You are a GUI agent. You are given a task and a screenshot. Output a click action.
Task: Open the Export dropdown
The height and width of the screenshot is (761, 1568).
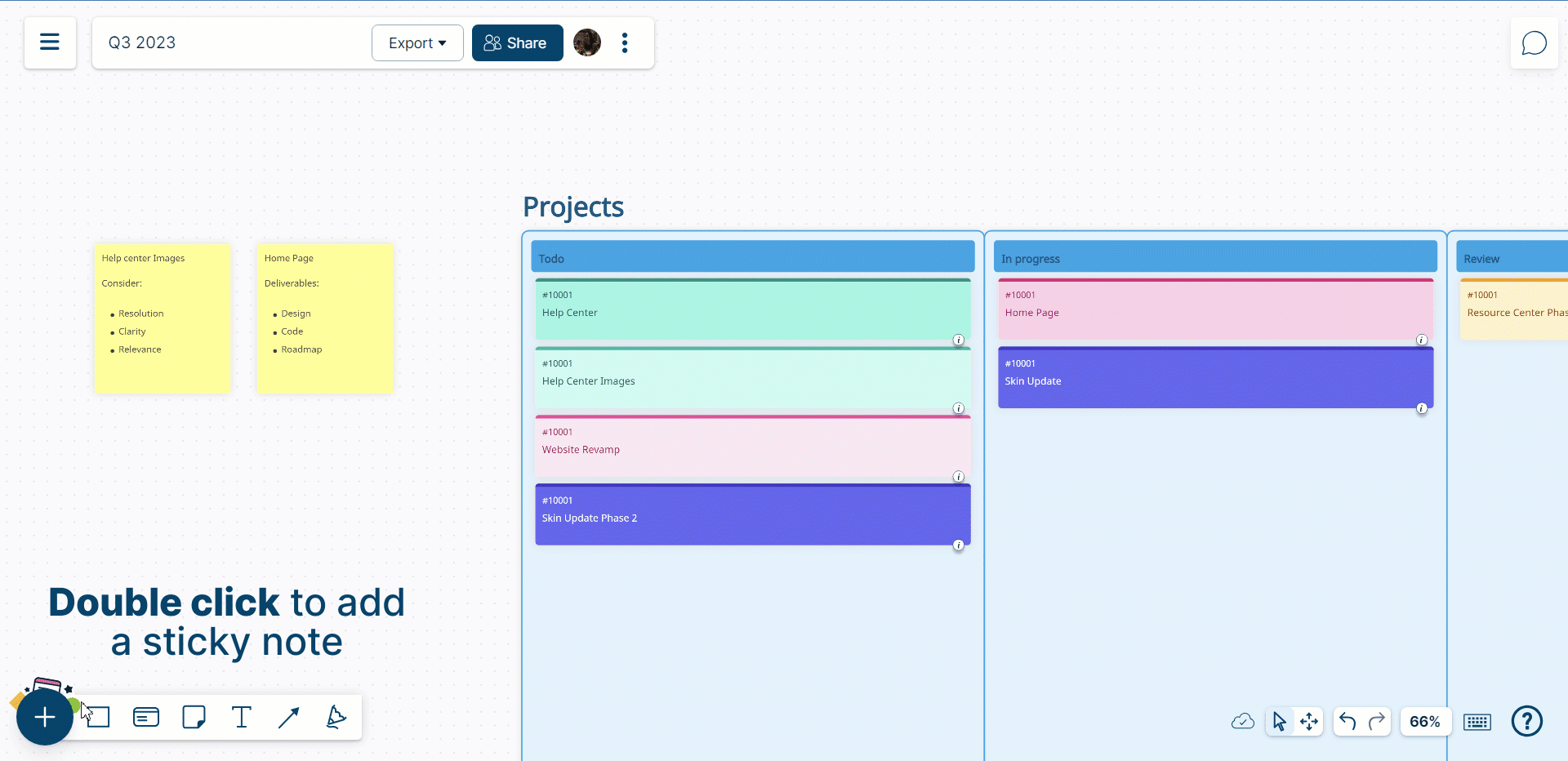click(417, 43)
